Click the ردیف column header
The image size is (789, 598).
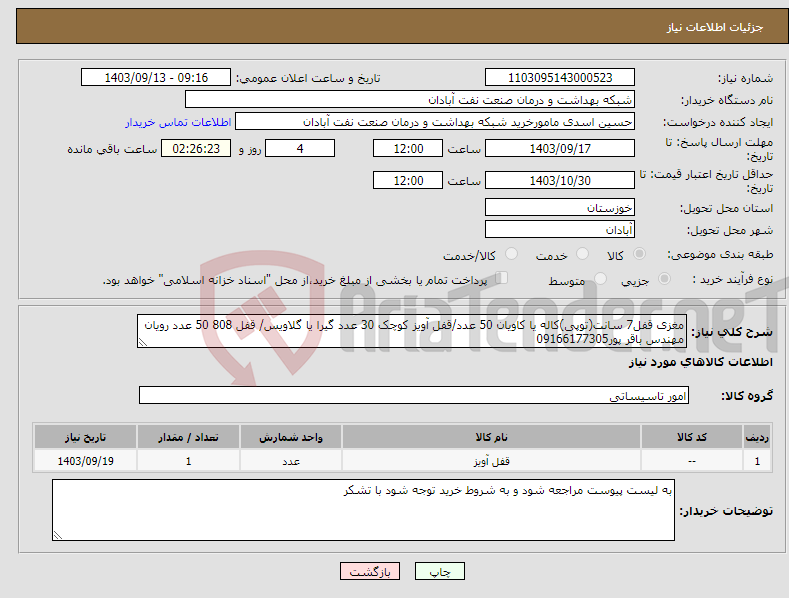[x=757, y=437]
